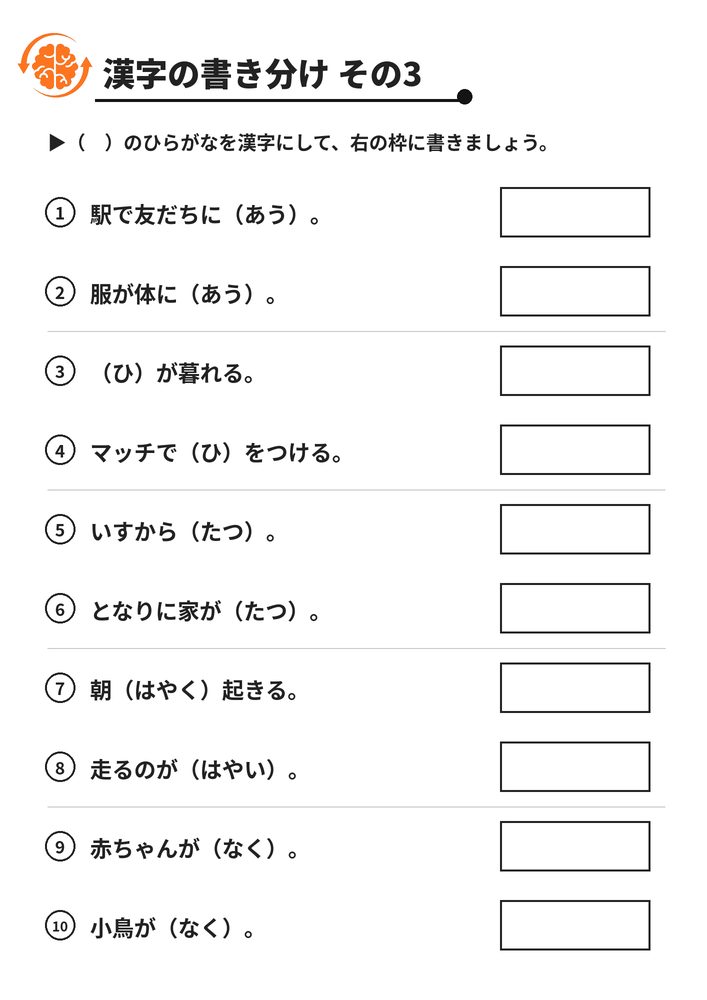Select answer box for 朝(はやく)起きる
Image resolution: width=707 pixels, height=1000 pixels.
575,688
